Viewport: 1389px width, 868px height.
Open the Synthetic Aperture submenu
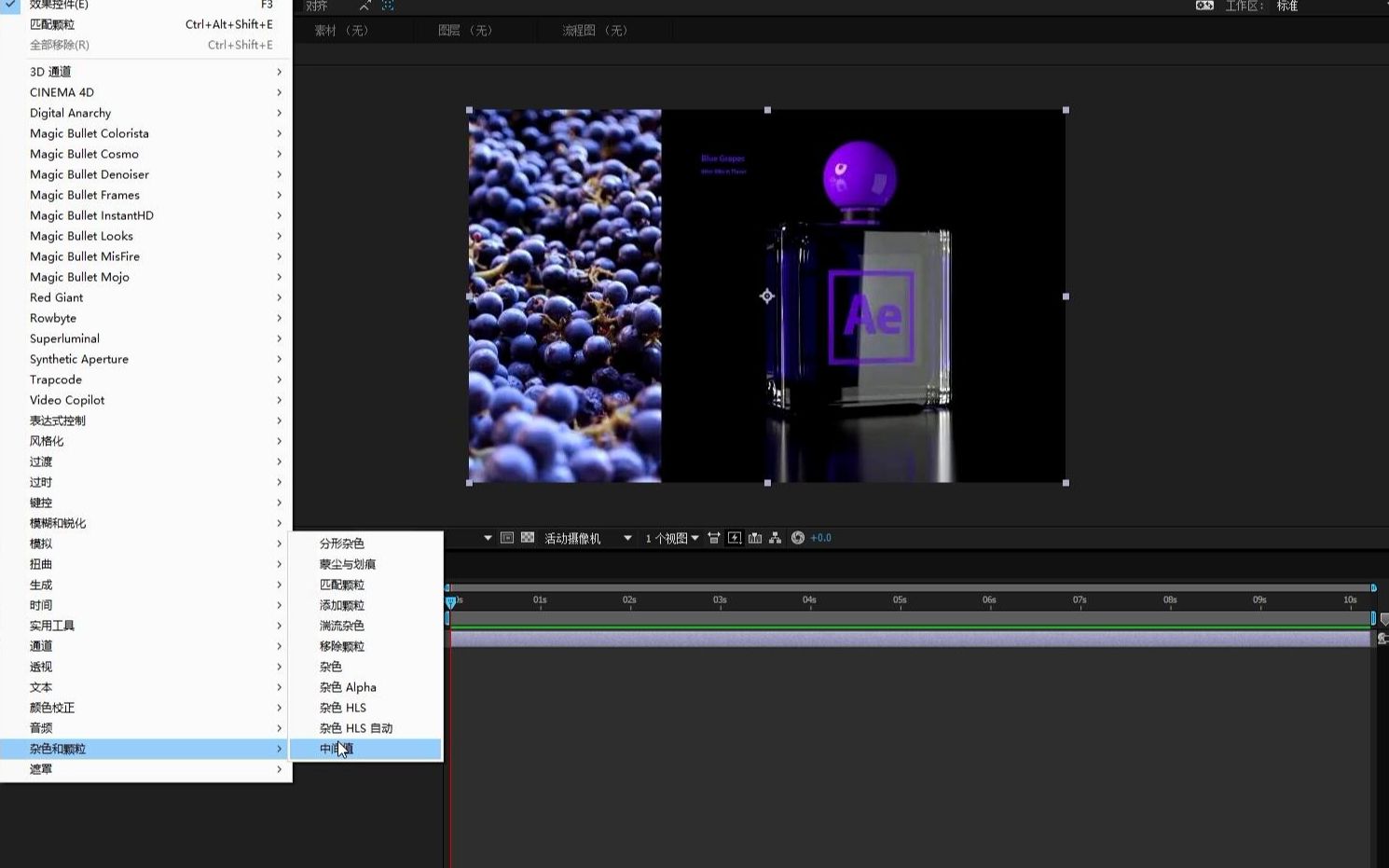146,359
